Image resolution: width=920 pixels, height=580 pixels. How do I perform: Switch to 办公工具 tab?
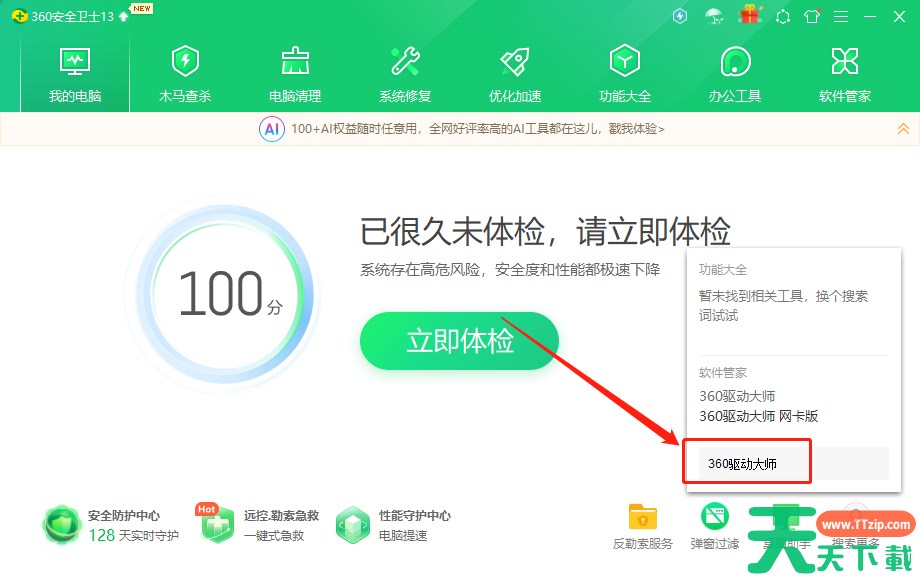coord(735,74)
